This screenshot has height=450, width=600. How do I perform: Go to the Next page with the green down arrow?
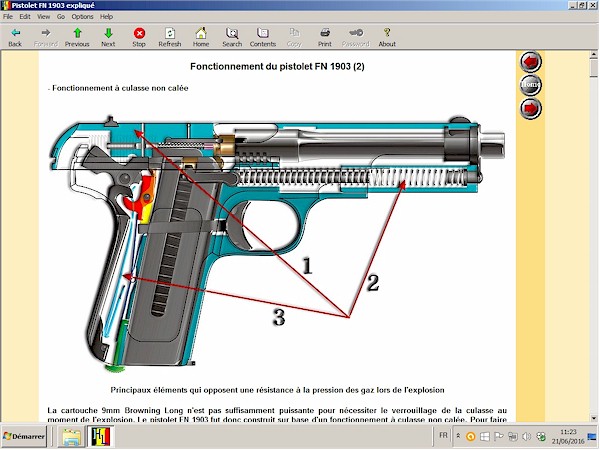[108, 37]
